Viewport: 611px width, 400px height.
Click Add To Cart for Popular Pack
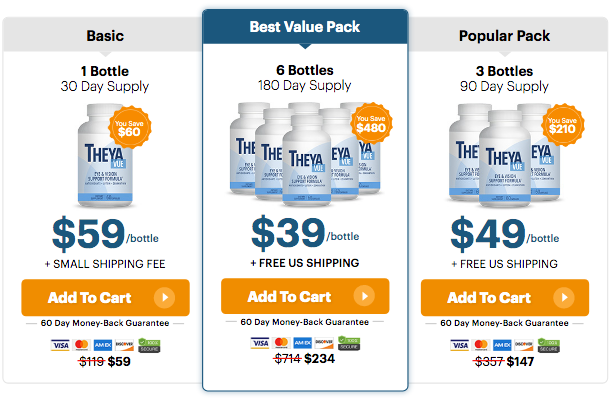click(505, 298)
